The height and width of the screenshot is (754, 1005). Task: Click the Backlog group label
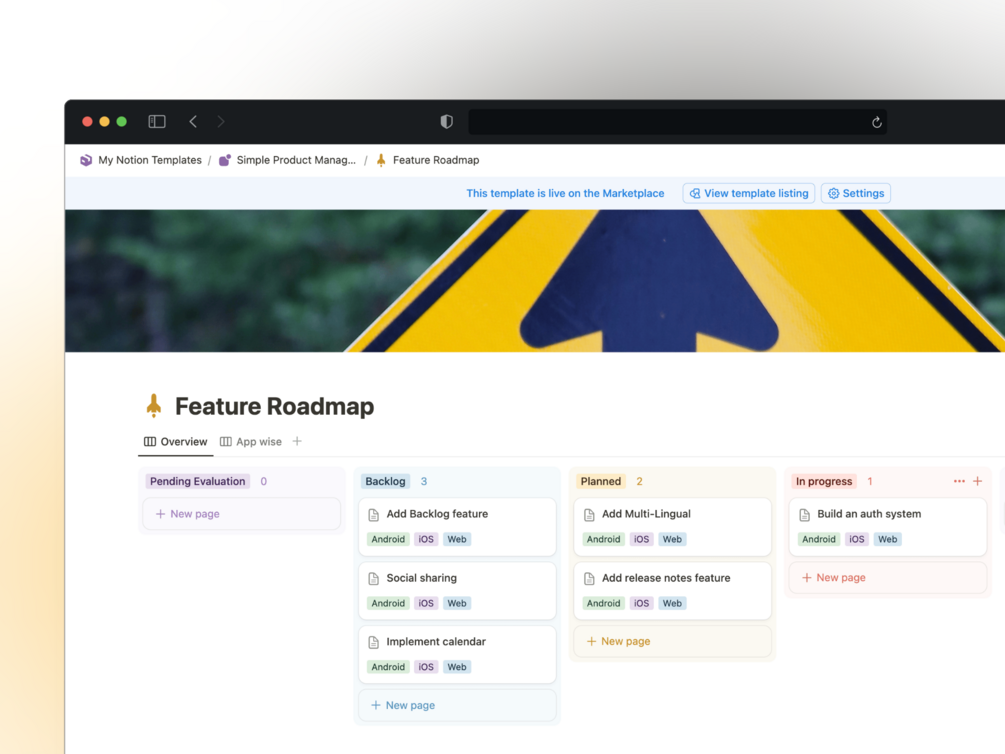[385, 482]
